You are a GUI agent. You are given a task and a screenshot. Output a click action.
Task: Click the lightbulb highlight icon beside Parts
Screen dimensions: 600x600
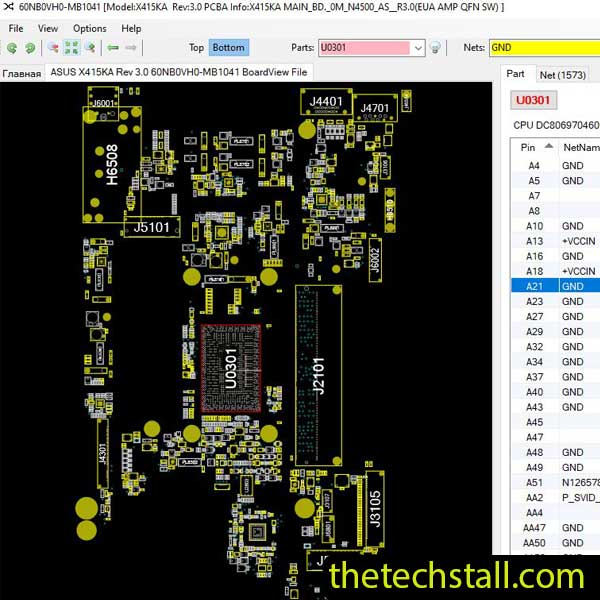point(435,48)
